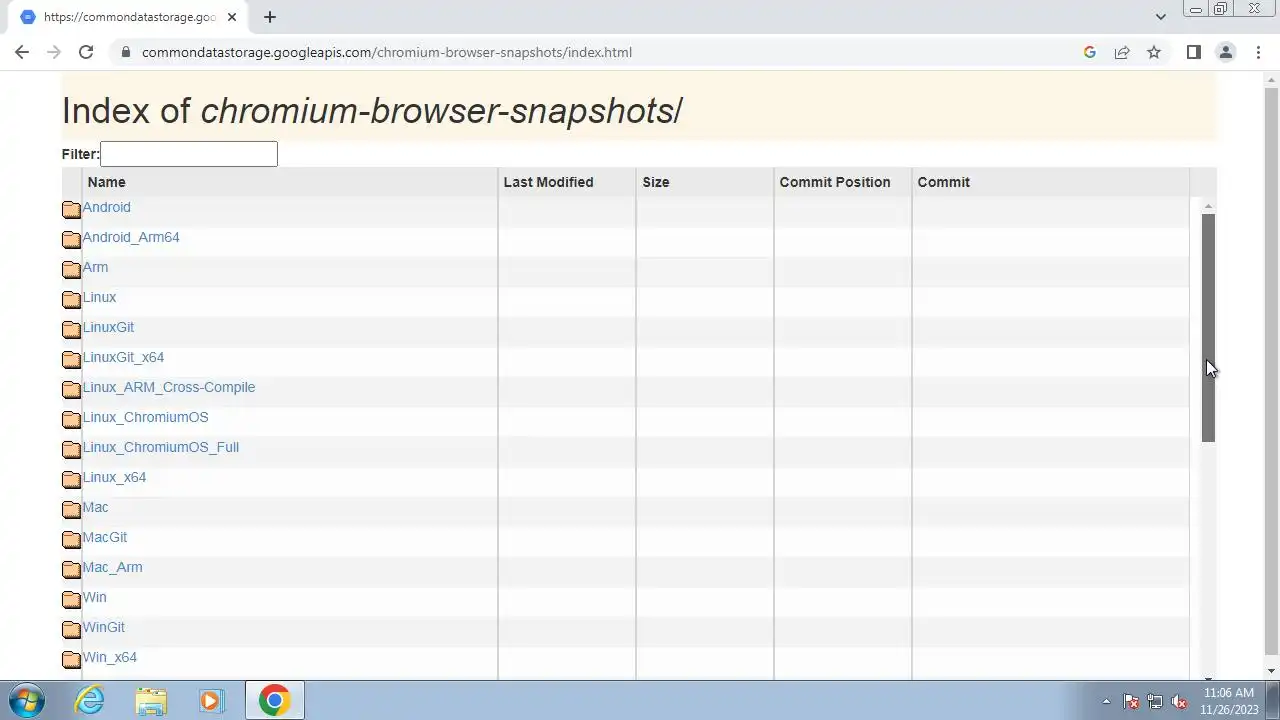Open the WinGit folder link
Image resolution: width=1280 pixels, height=720 pixels.
tap(103, 627)
